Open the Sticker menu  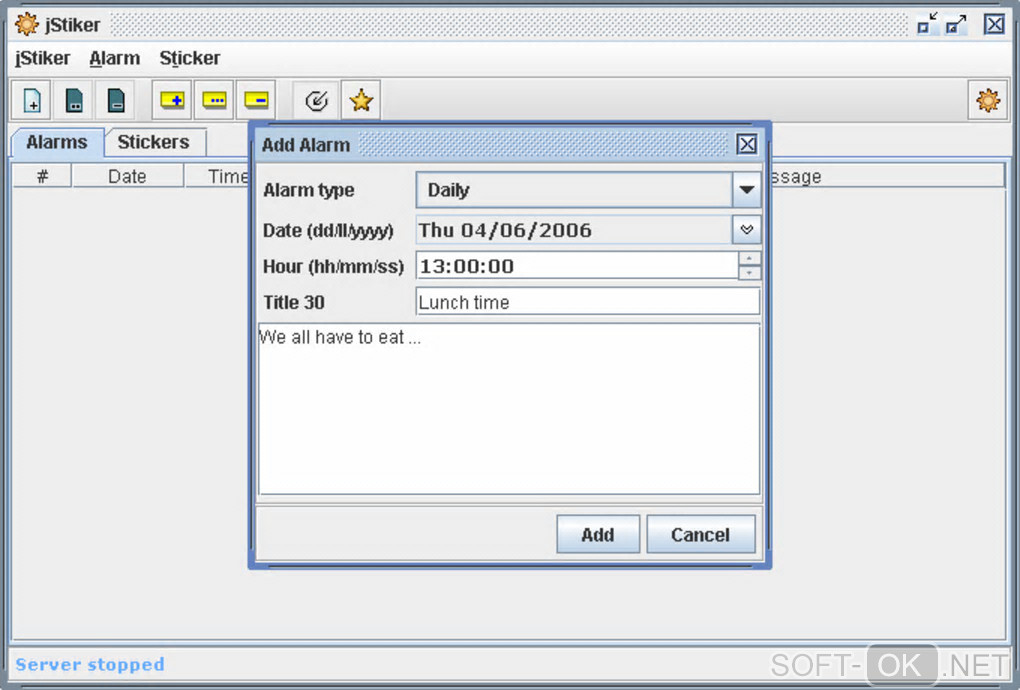point(190,59)
